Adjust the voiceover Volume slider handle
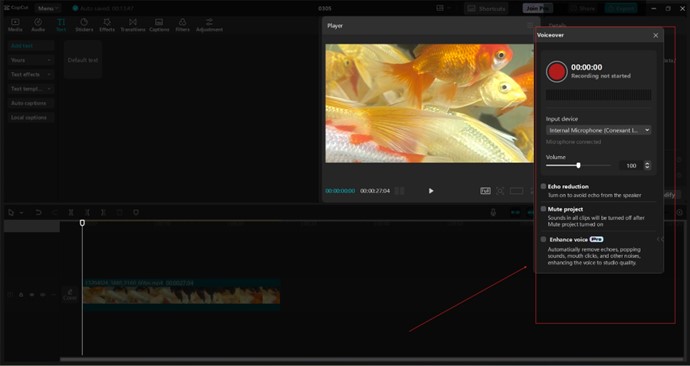This screenshot has width=690, height=366. coord(578,165)
